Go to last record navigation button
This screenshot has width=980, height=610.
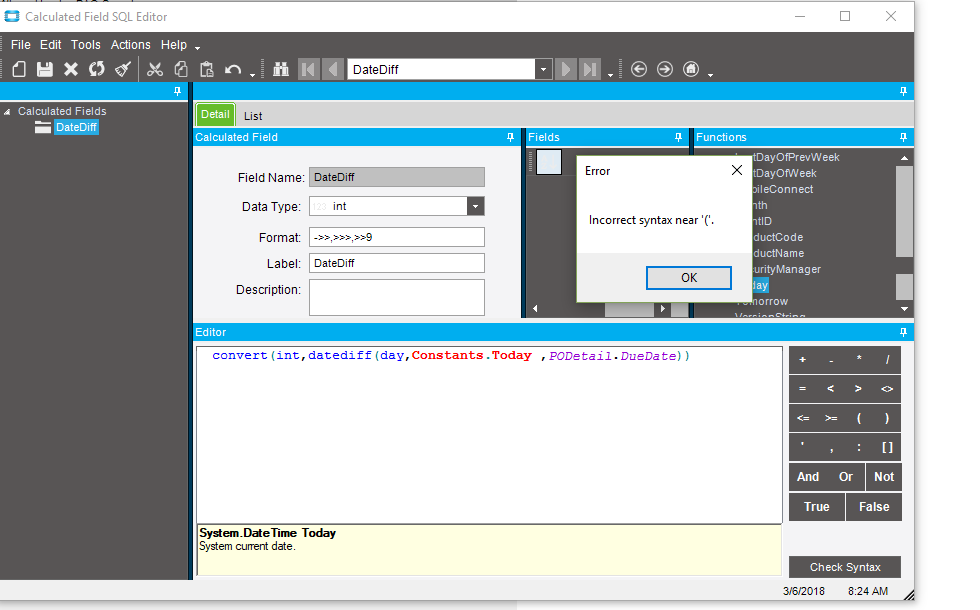pos(590,69)
